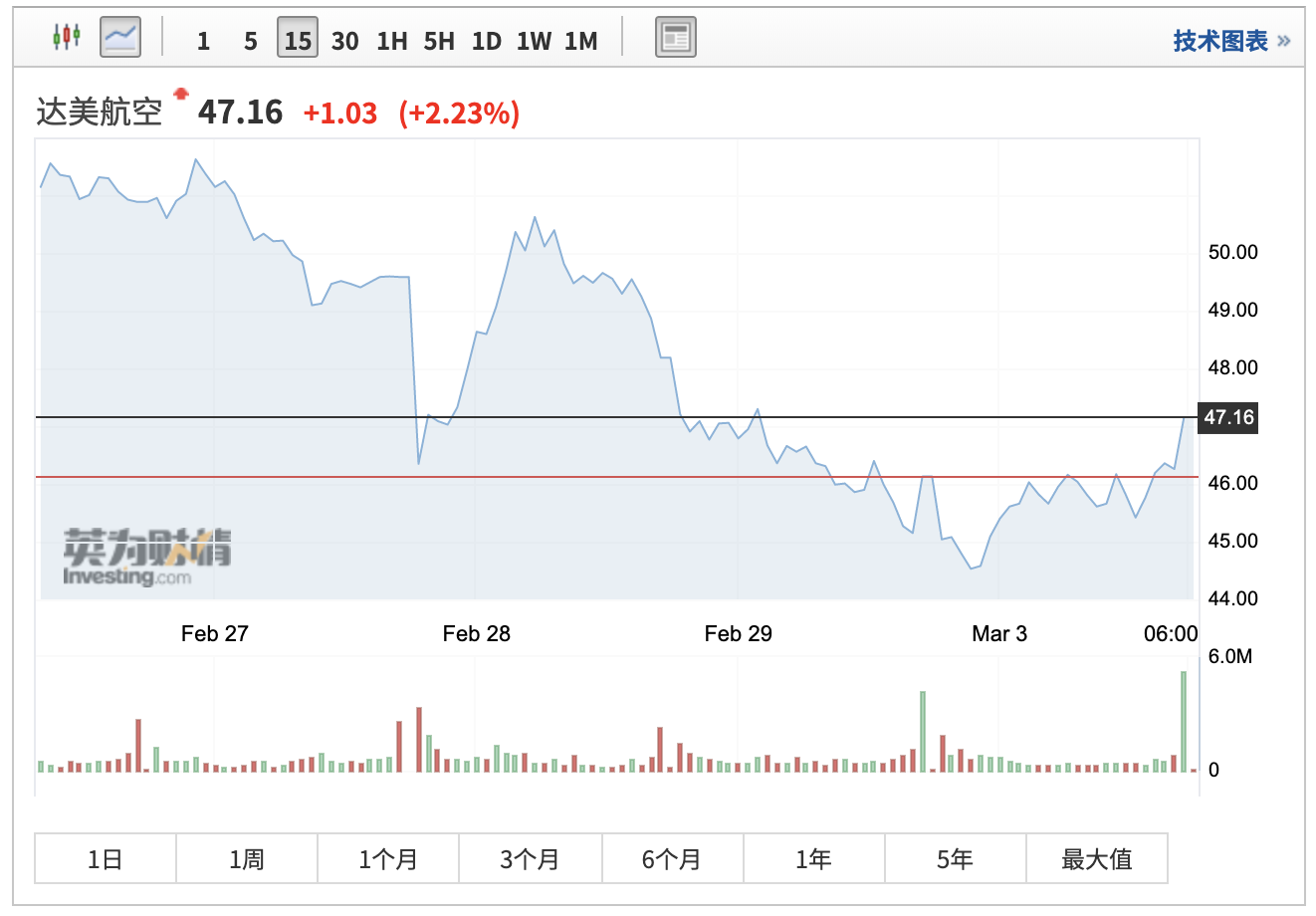1316x916 pixels.
Task: Choose the 1H interval
Action: [x=392, y=41]
